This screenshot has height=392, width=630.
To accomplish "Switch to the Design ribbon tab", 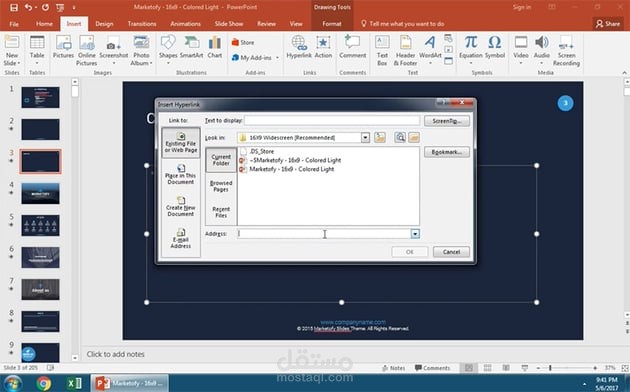I will [x=104, y=24].
